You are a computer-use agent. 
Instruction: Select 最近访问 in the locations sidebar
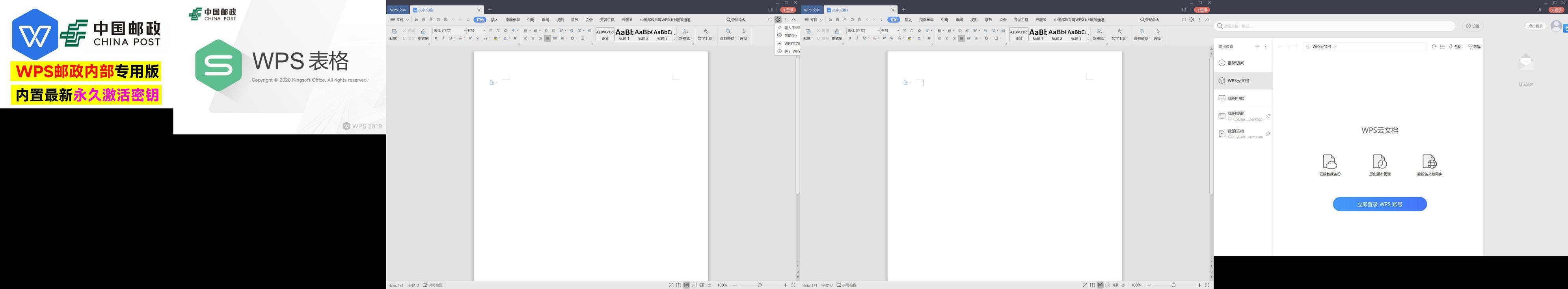1243,63
